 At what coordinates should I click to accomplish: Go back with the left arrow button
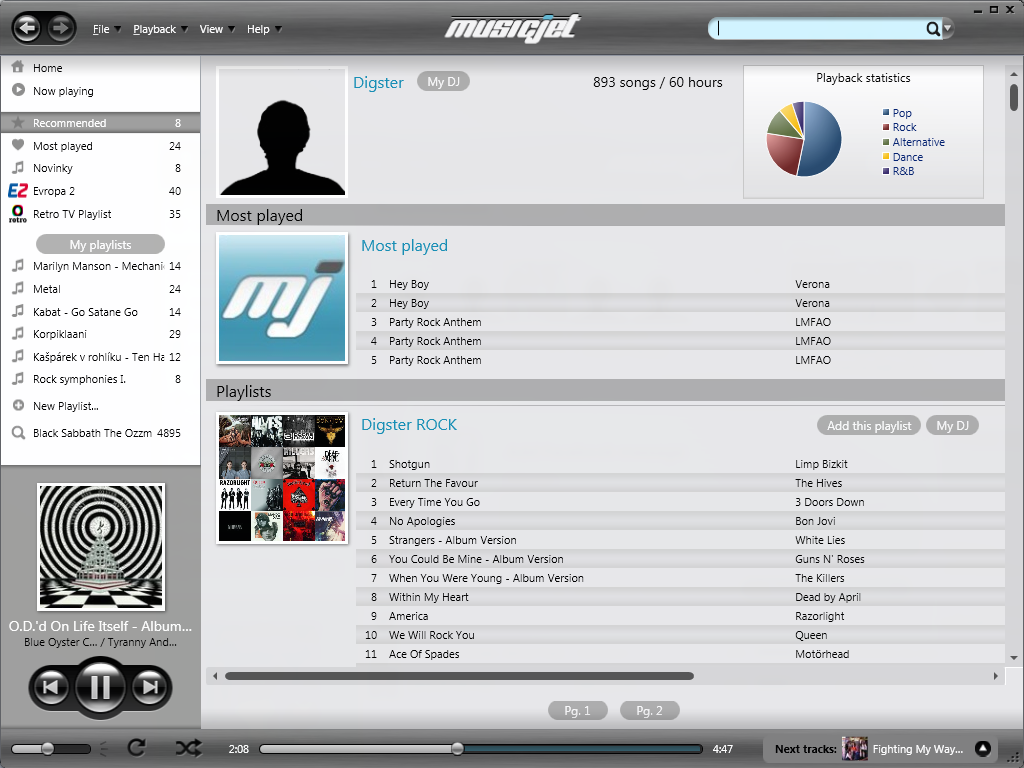(27, 28)
